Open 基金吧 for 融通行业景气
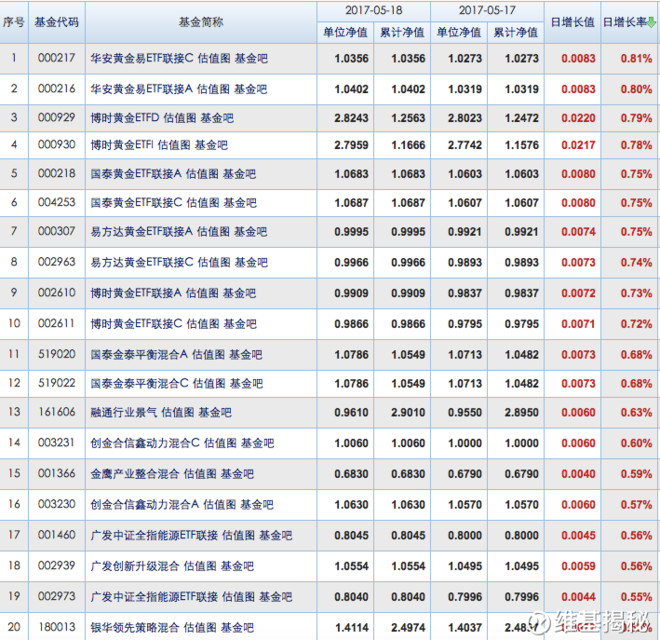This screenshot has height=640, width=660. [215, 412]
